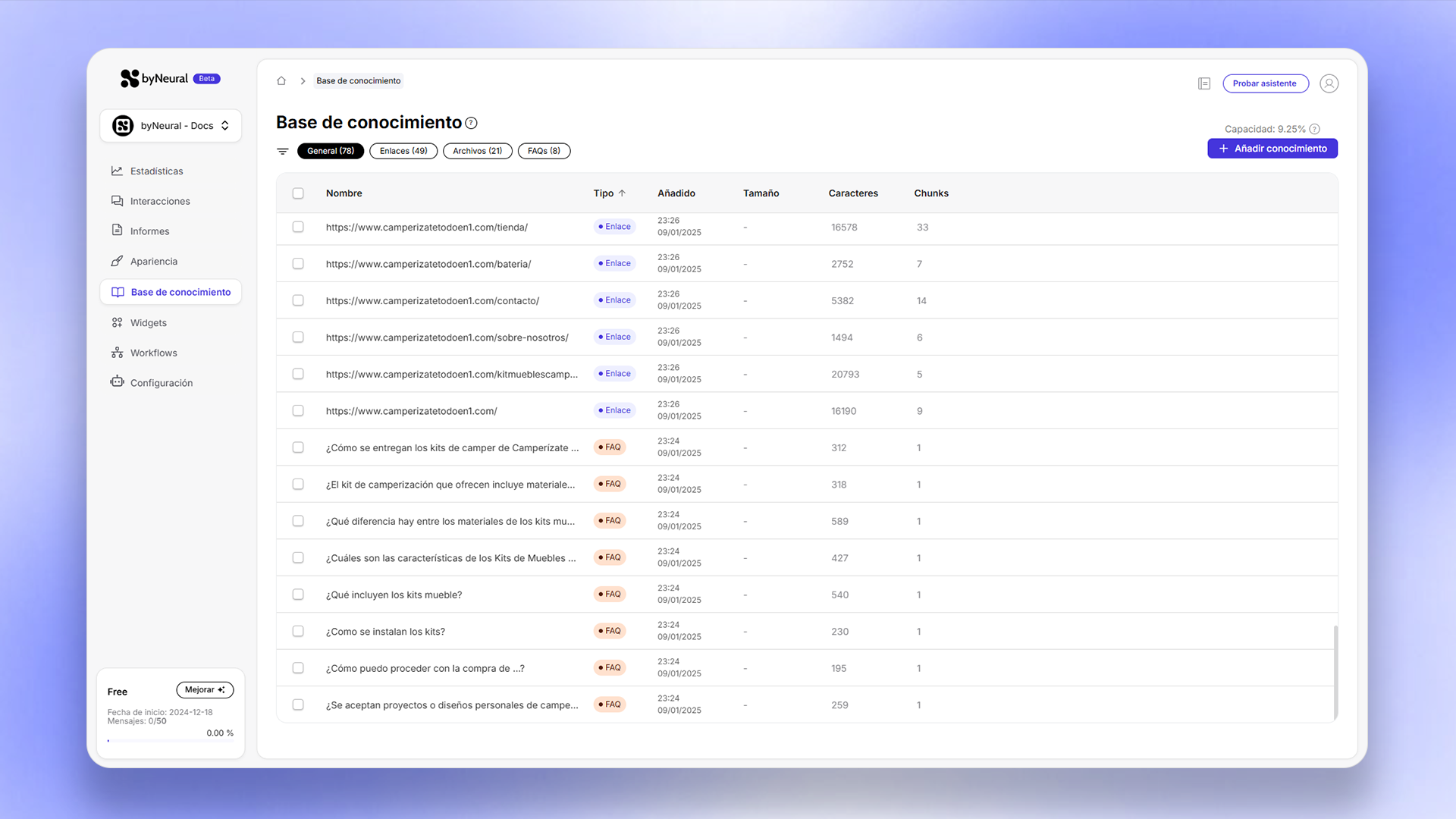Viewport: 1456px width, 819px height.
Task: Click the Añadir conocimiento button
Action: tap(1272, 149)
